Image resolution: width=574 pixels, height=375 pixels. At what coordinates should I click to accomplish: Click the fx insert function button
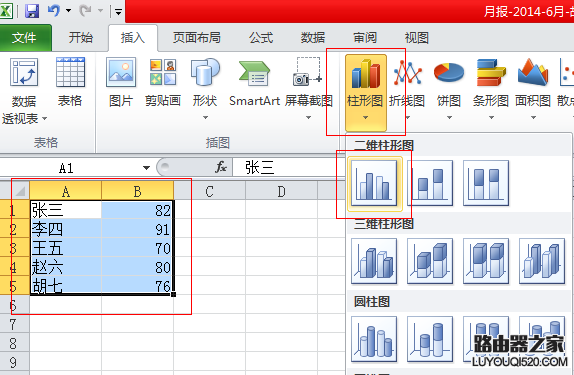(x=221, y=168)
